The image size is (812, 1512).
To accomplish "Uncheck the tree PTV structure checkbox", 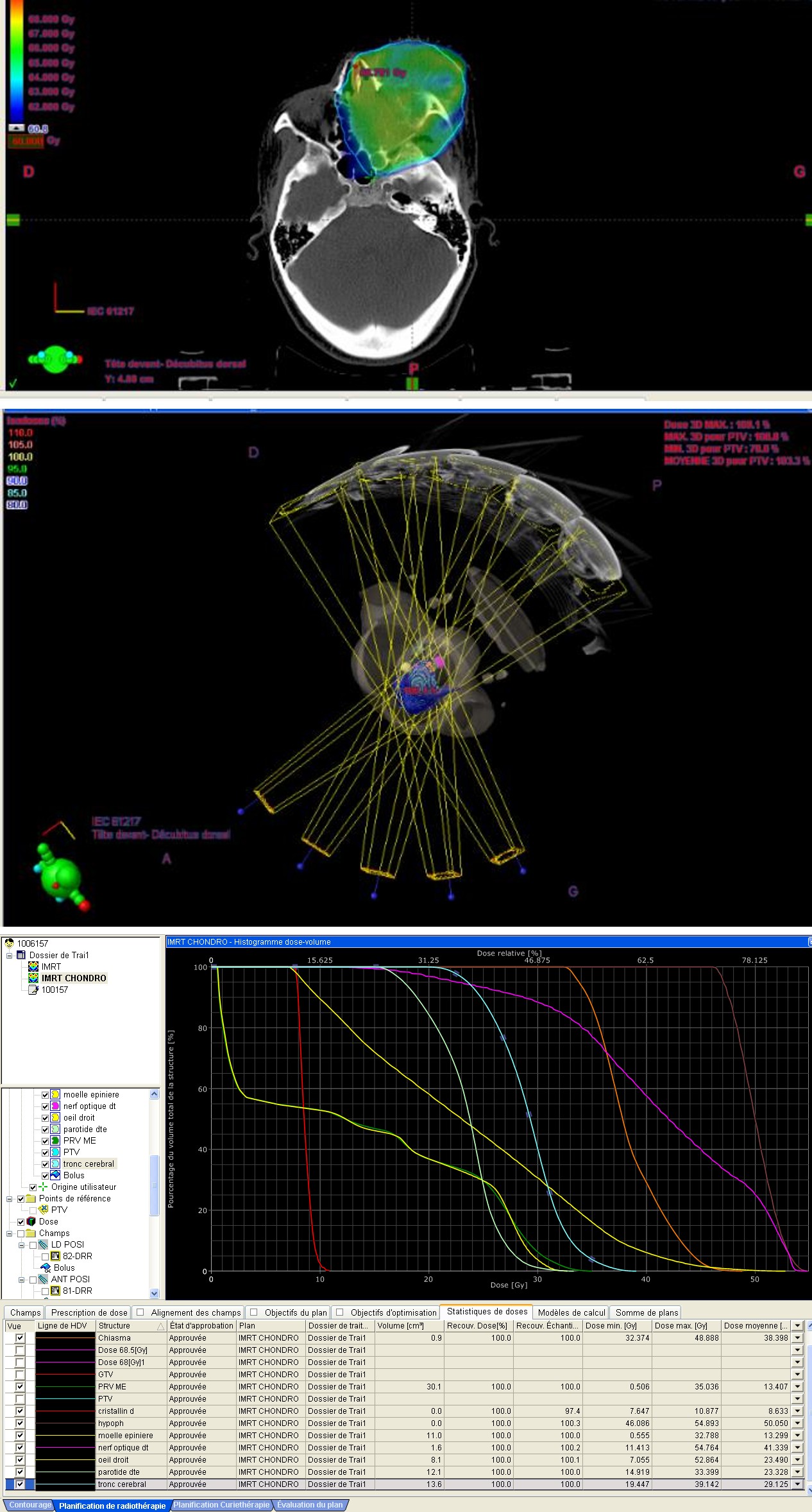I will point(45,1152).
